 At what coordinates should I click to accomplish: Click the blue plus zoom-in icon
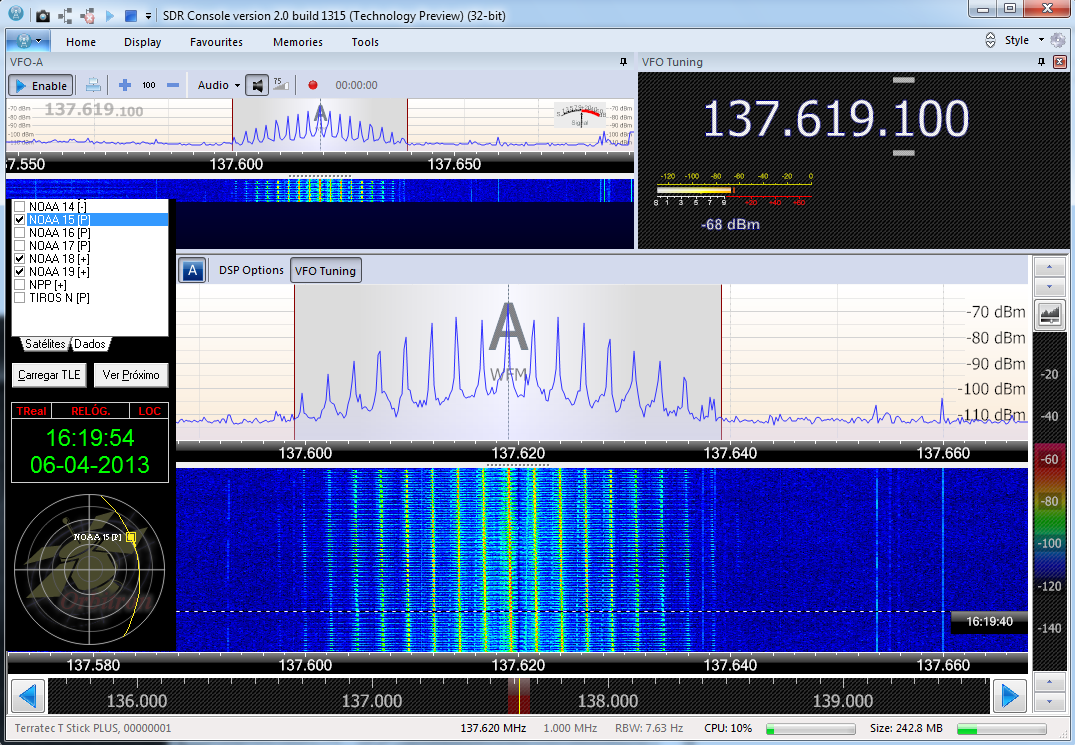tap(125, 86)
